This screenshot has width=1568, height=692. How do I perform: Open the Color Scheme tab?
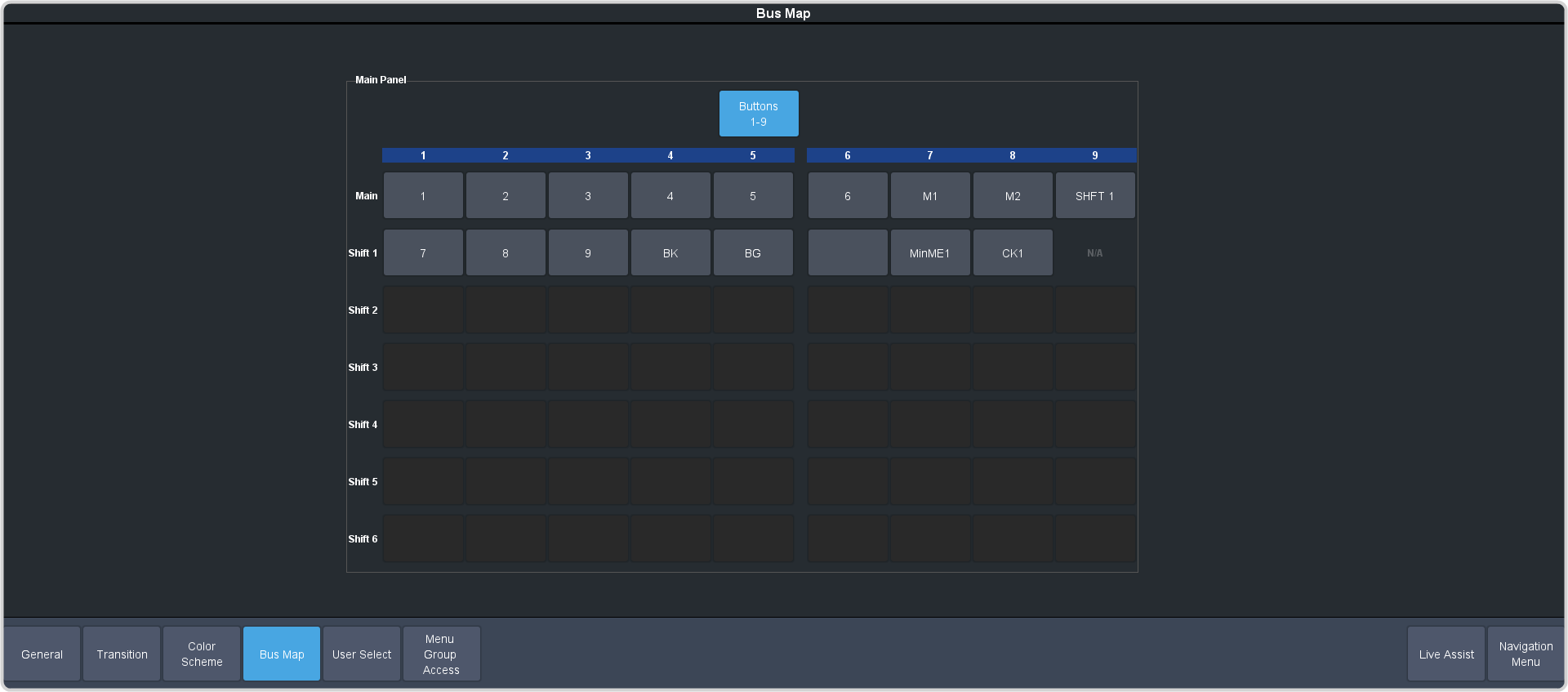(x=202, y=654)
